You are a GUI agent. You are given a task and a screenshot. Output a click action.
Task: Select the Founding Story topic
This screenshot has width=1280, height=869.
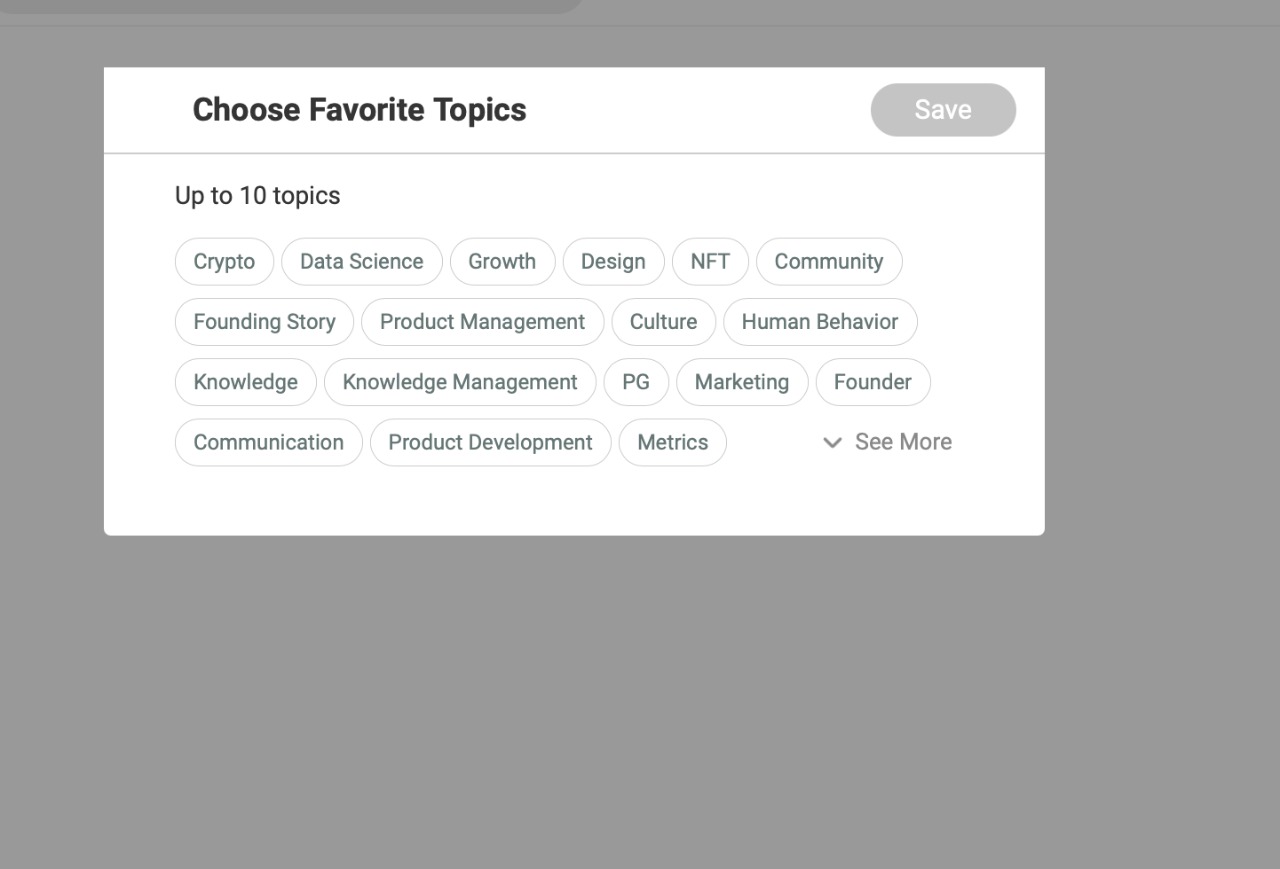click(x=264, y=322)
